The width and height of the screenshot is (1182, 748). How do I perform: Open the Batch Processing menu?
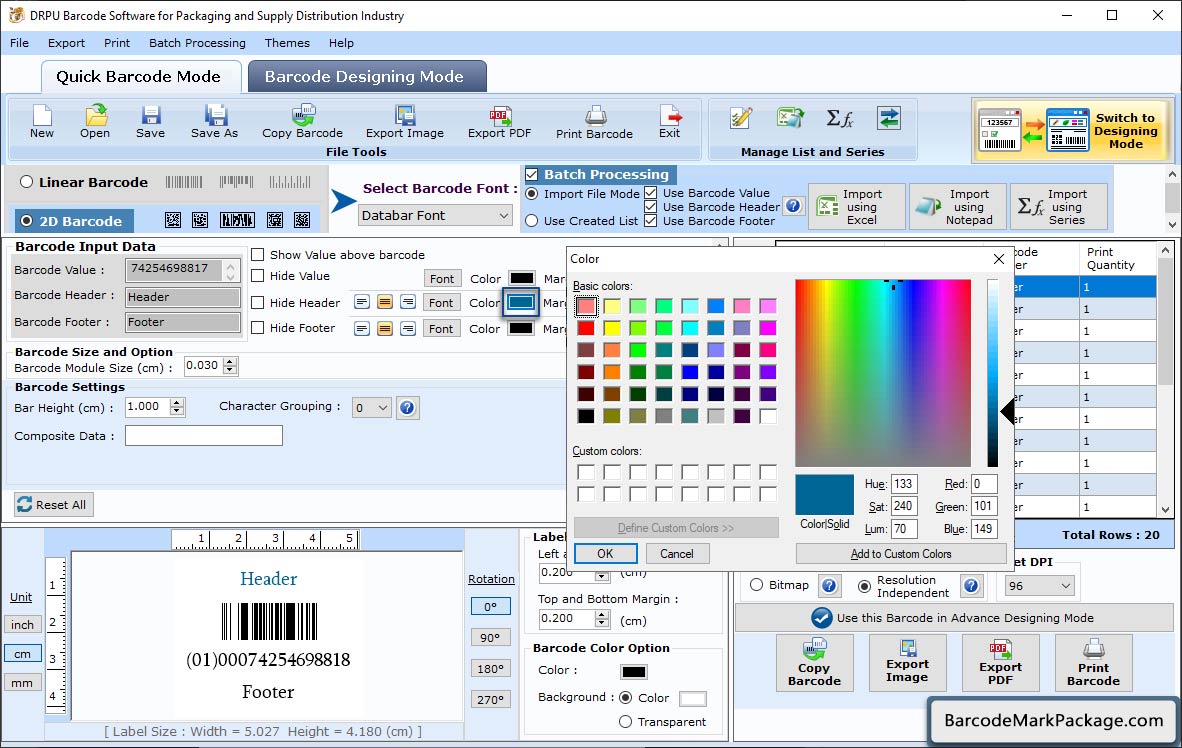pyautogui.click(x=198, y=43)
